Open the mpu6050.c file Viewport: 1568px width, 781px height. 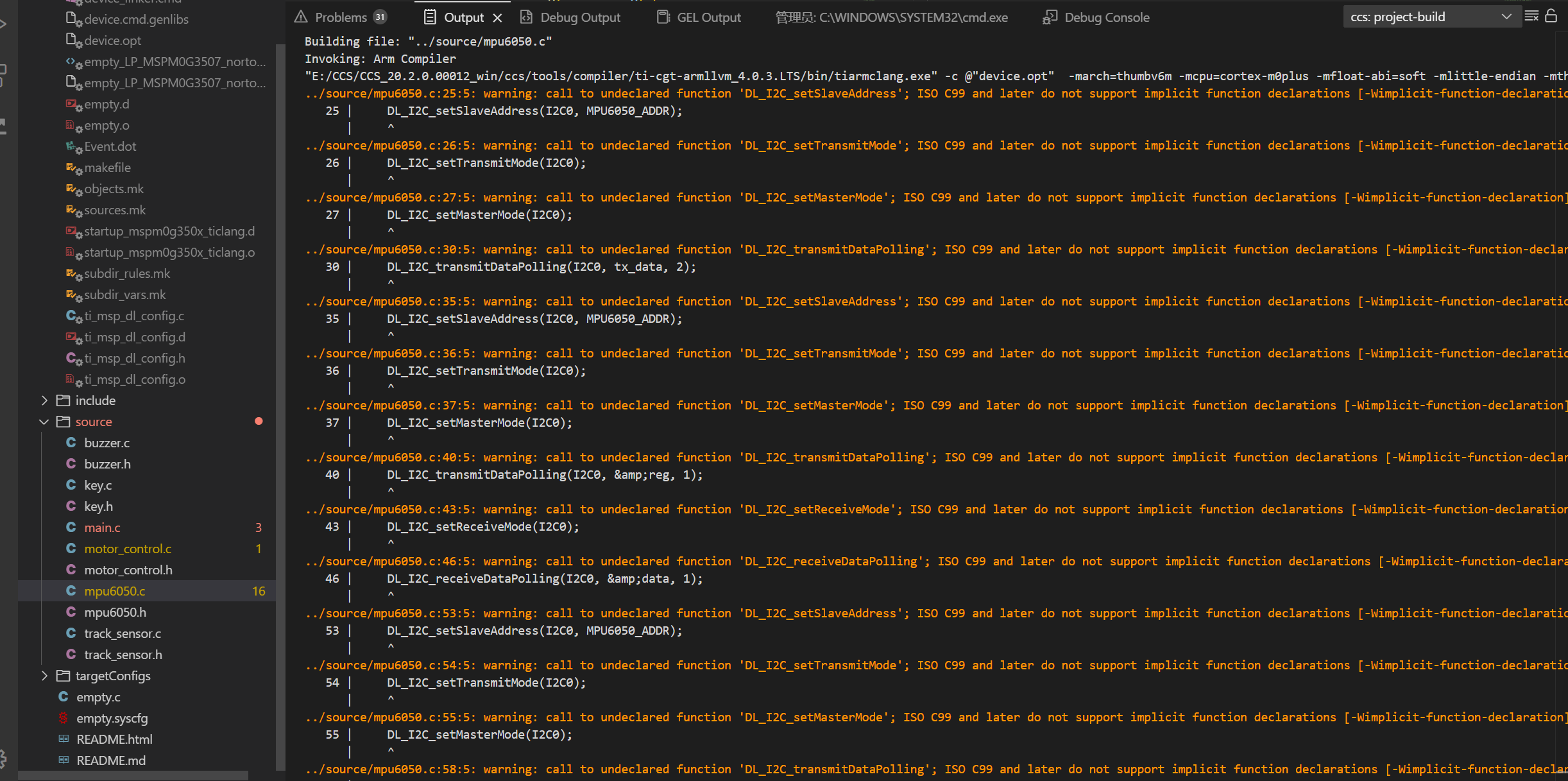coord(115,591)
